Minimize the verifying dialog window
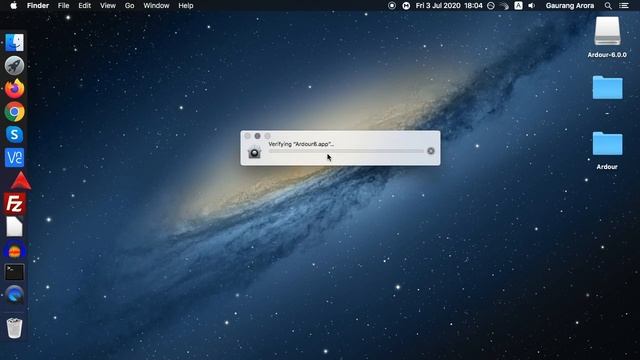 [x=257, y=136]
